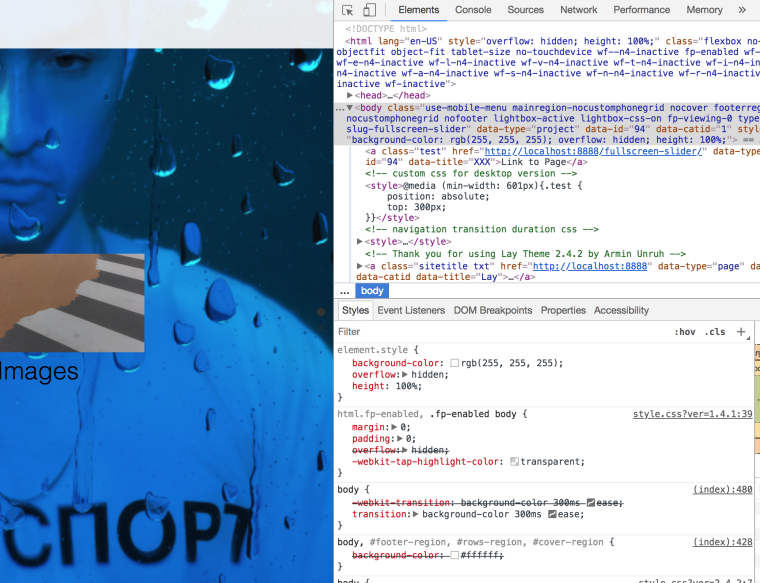Open the style.css?ver=1.4.1:39 source link
The height and width of the screenshot is (583, 760).
point(692,414)
